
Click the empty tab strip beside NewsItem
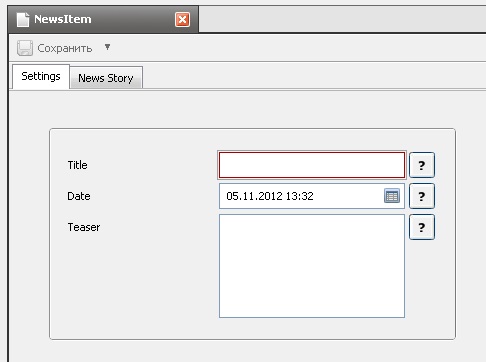342,19
